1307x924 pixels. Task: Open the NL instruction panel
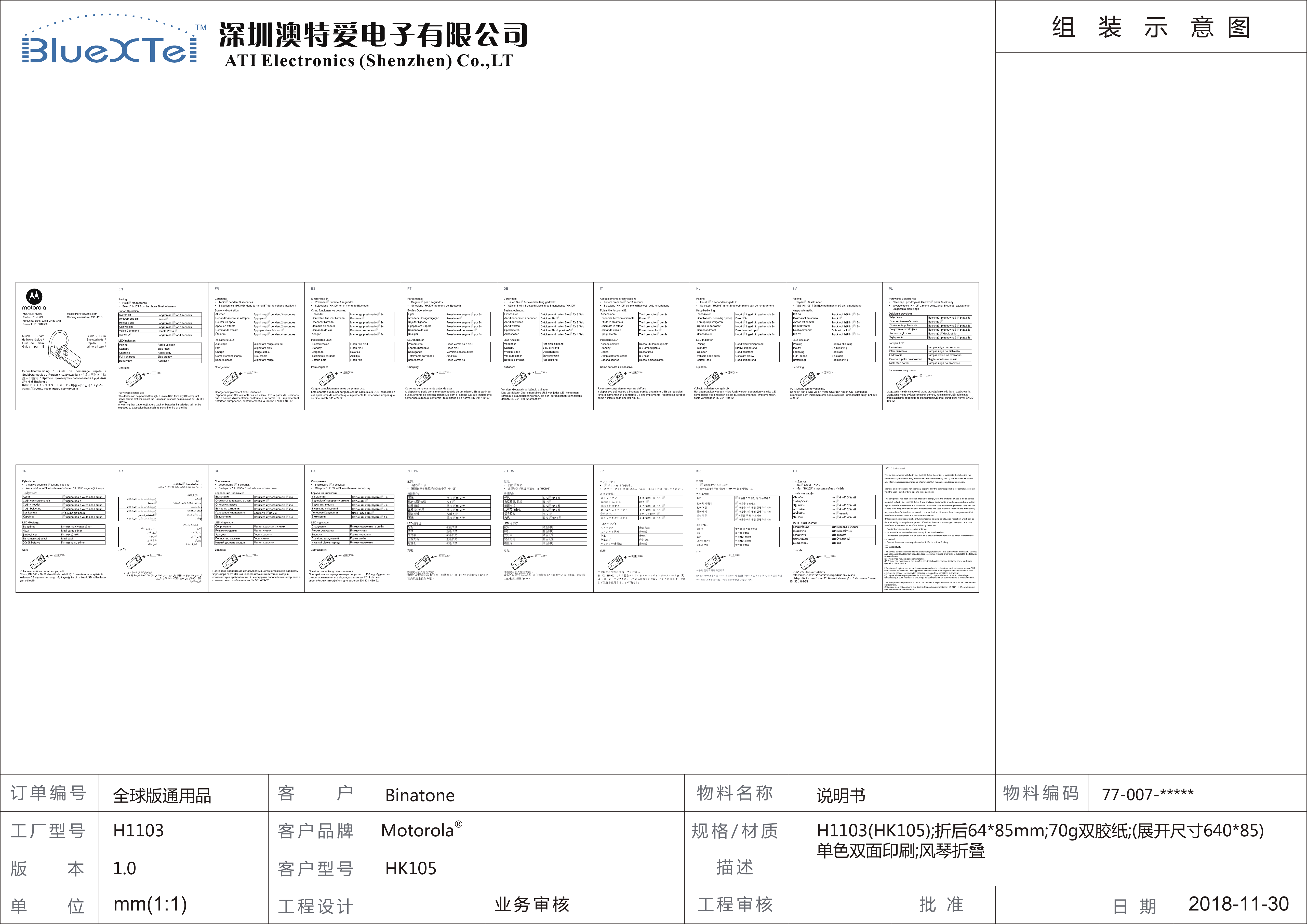pyautogui.click(x=738, y=346)
